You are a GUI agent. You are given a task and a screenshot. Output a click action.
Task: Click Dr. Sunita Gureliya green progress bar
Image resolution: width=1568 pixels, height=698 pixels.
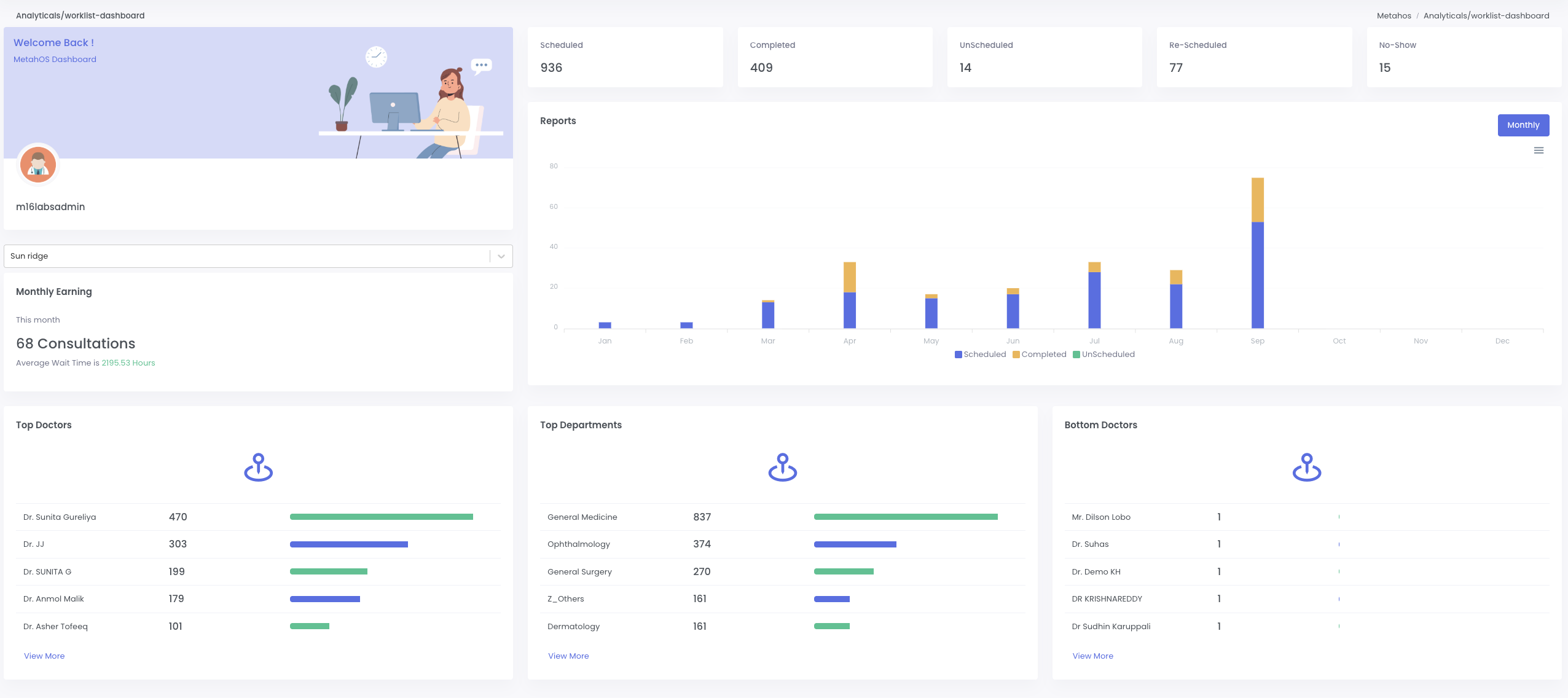click(x=381, y=517)
